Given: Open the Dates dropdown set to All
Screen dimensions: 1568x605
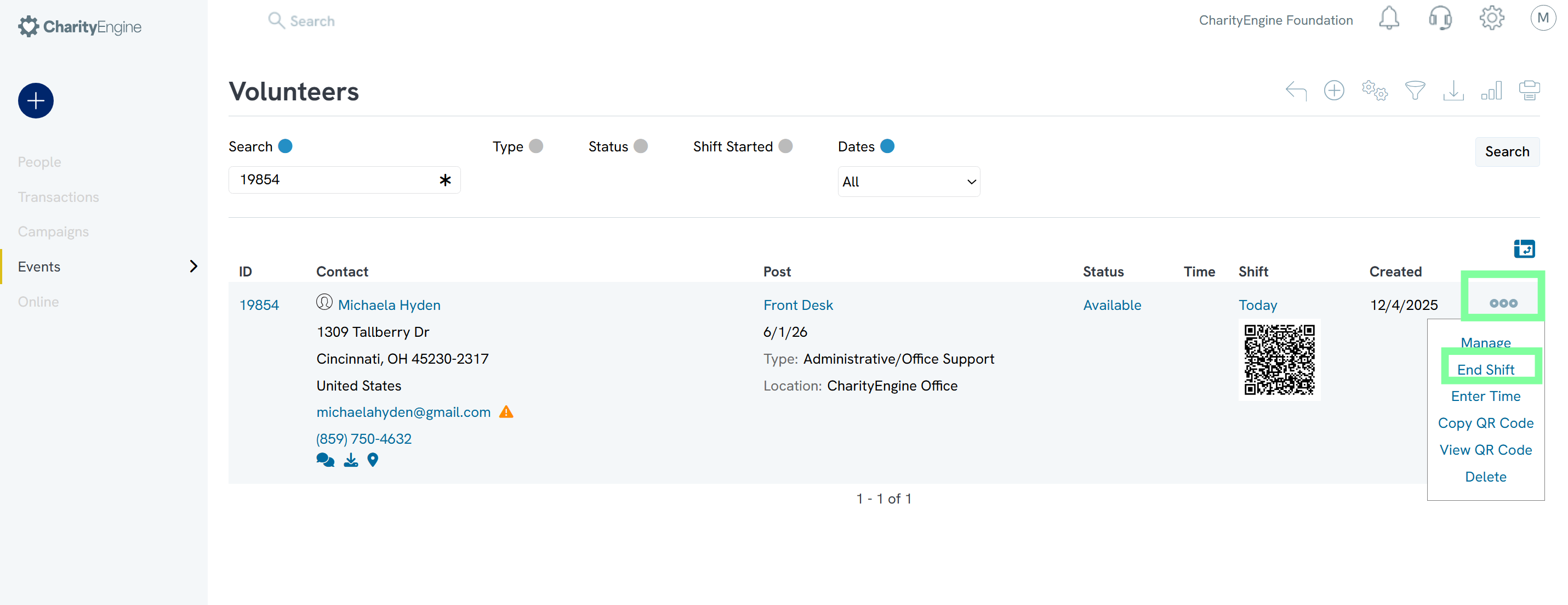Looking at the screenshot, I should coord(908,182).
